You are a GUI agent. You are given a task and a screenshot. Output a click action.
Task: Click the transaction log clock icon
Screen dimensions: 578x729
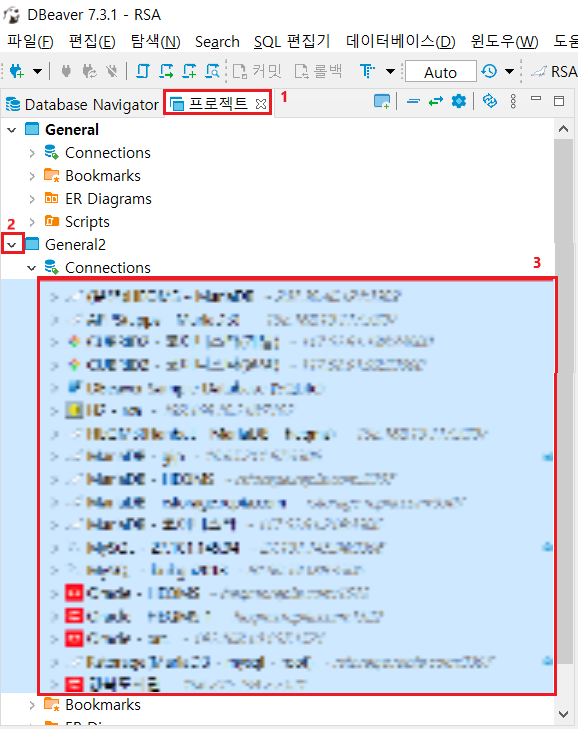(489, 71)
